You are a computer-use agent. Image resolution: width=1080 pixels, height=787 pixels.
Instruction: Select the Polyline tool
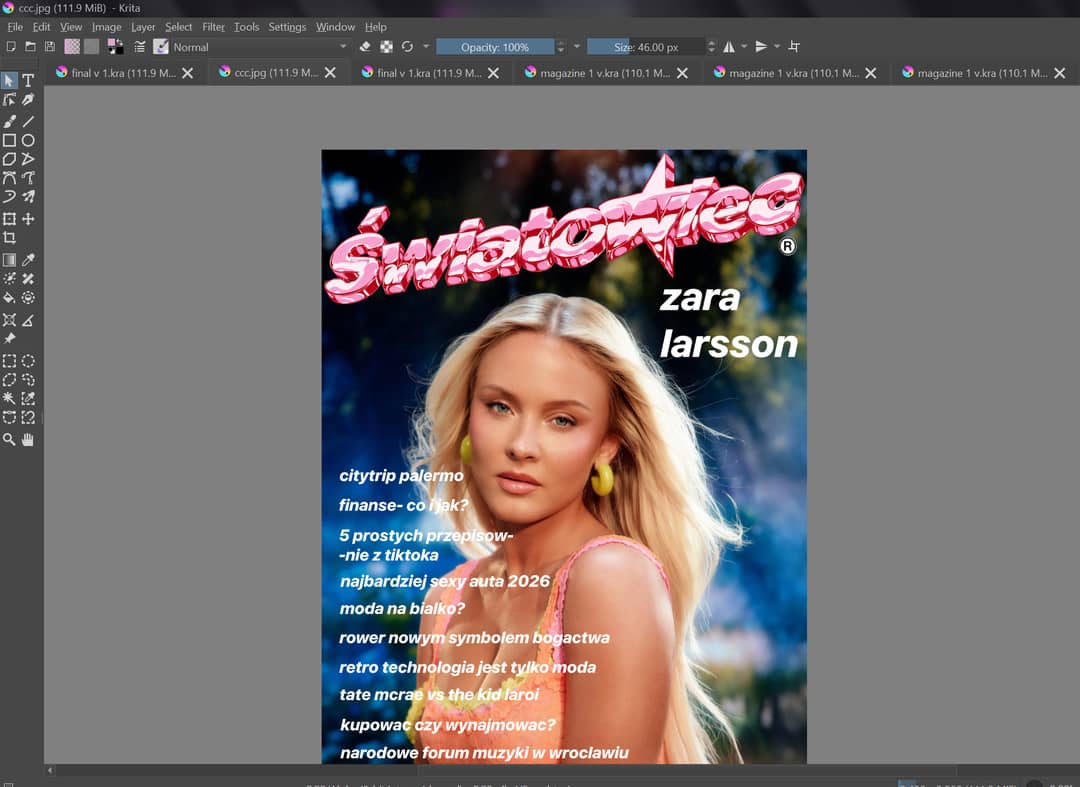(x=28, y=159)
